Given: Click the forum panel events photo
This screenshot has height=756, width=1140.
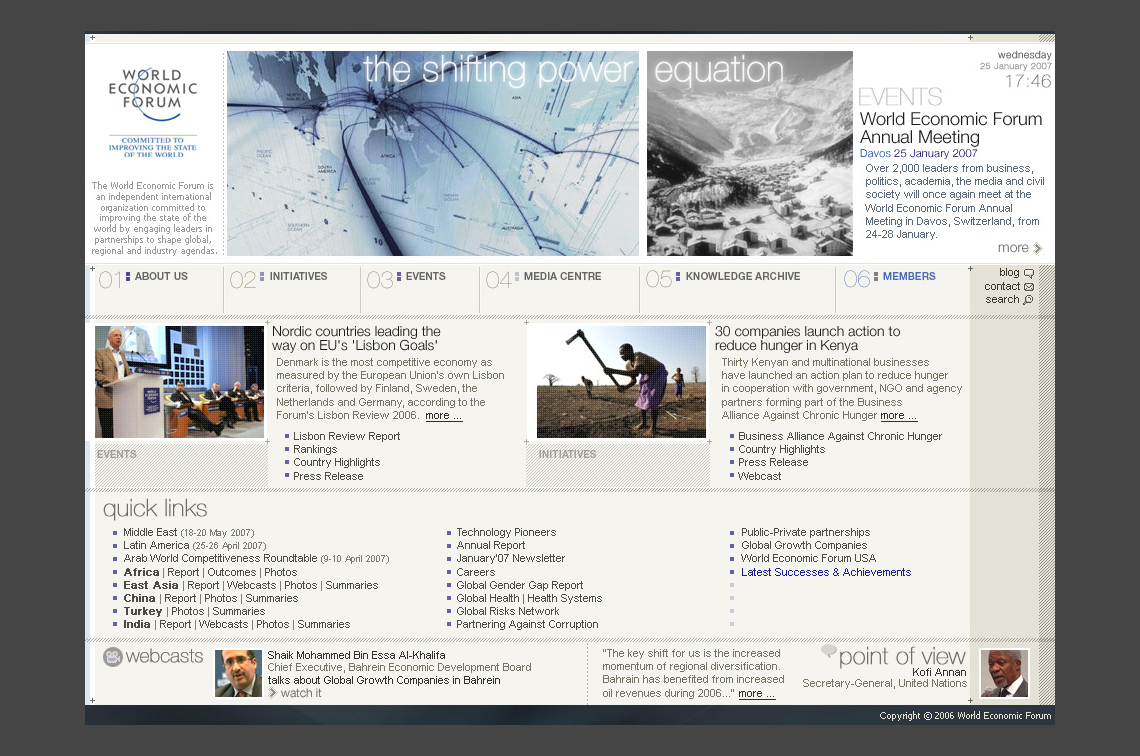Looking at the screenshot, I should click(180, 382).
